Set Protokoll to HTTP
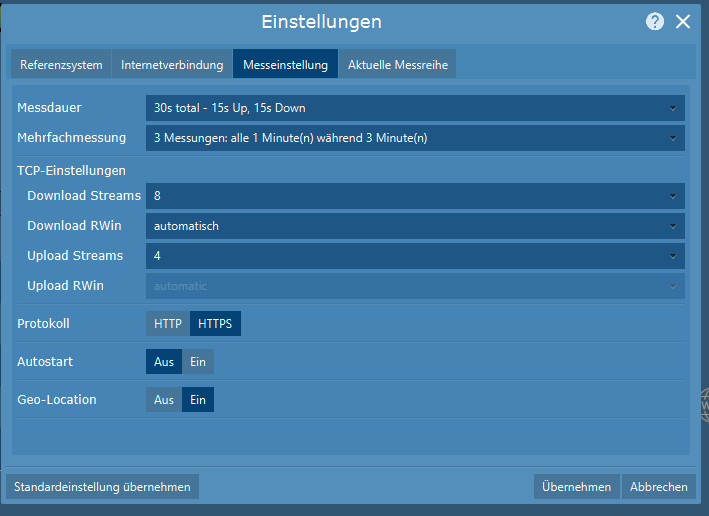709x516 pixels. tap(168, 324)
